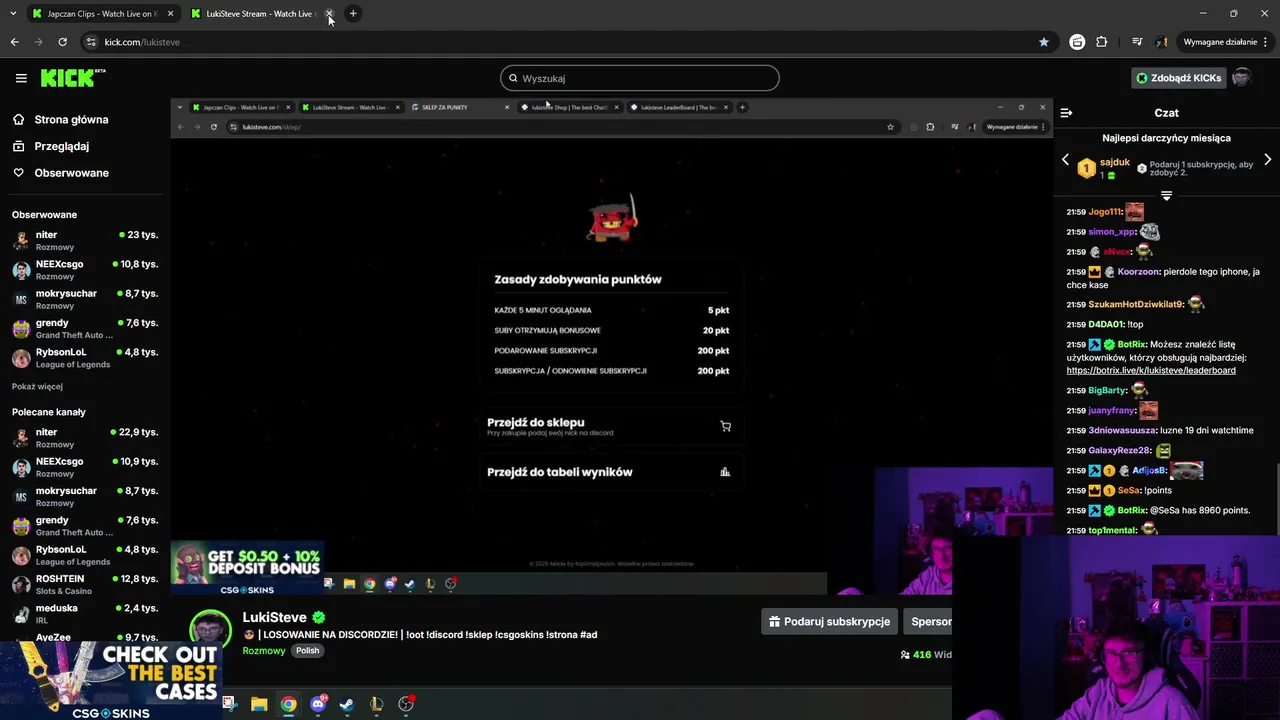Screen dimensions: 1280x720
Task: Close the Japczan Clips browser tab
Action: [170, 14]
